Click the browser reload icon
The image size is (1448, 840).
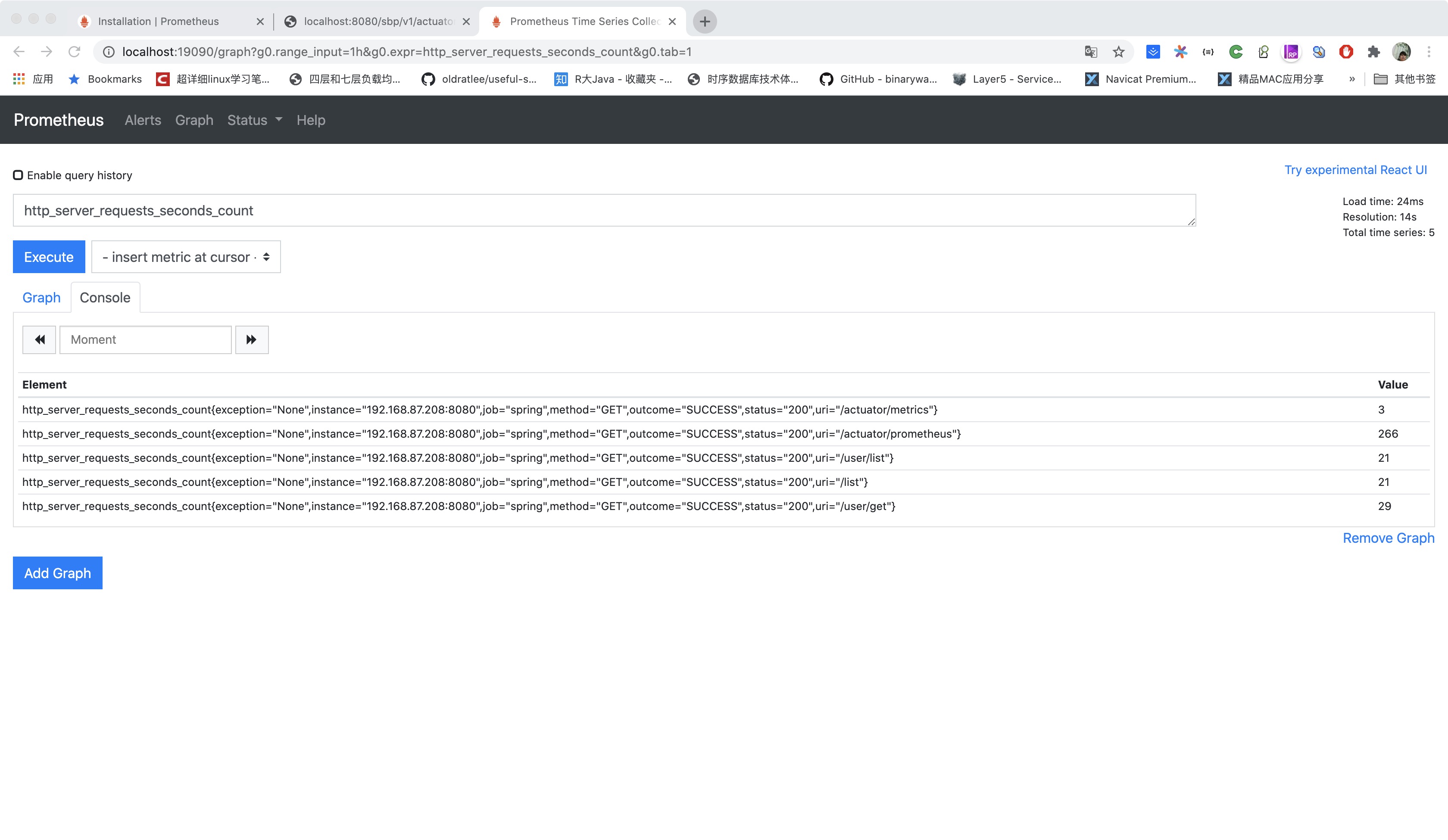point(74,52)
